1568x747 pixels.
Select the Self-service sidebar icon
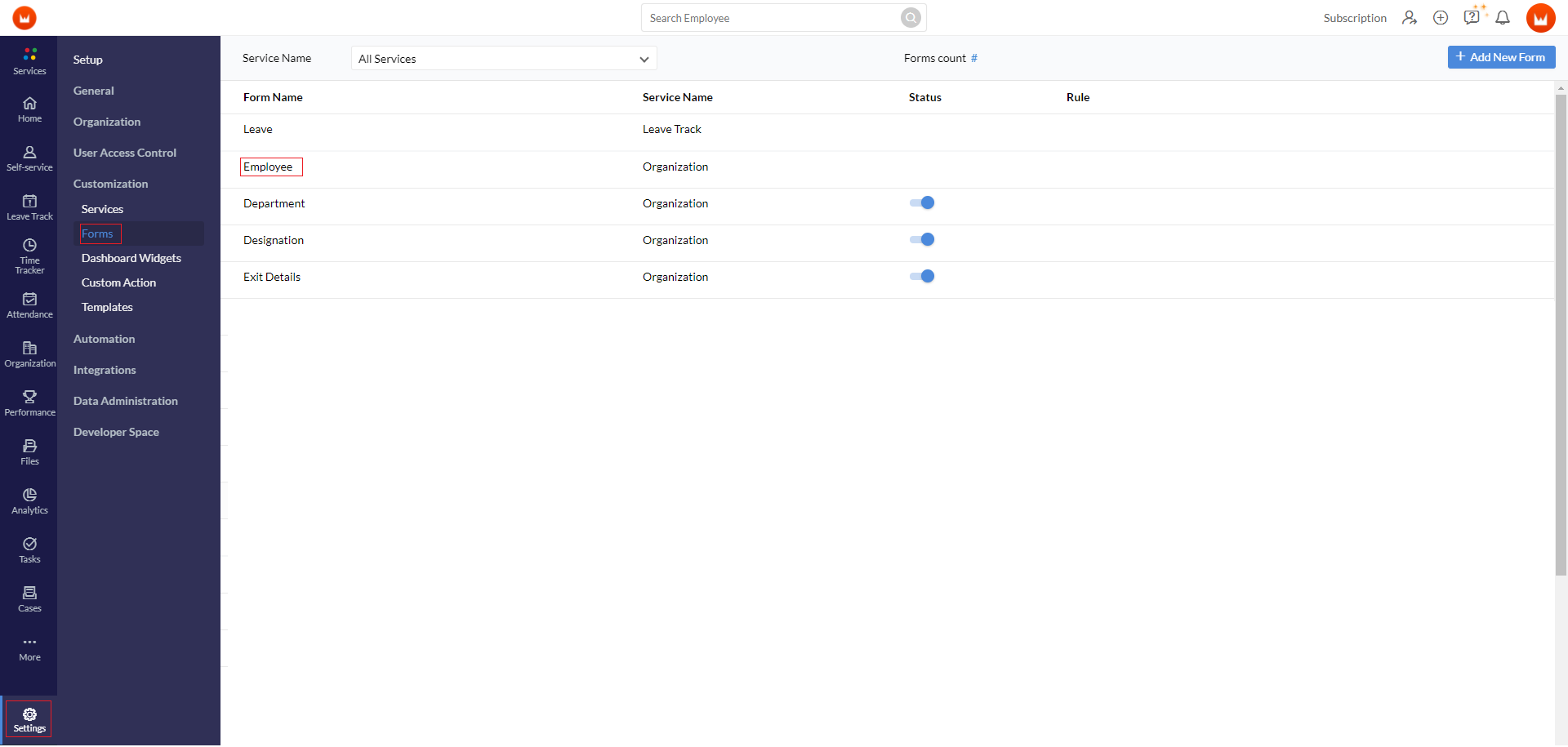pyautogui.click(x=29, y=158)
